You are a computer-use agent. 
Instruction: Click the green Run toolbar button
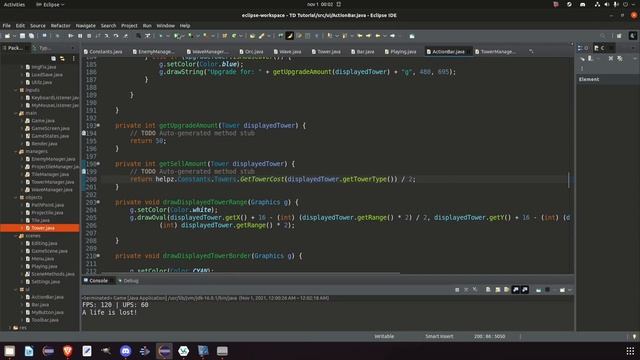[x=176, y=36]
